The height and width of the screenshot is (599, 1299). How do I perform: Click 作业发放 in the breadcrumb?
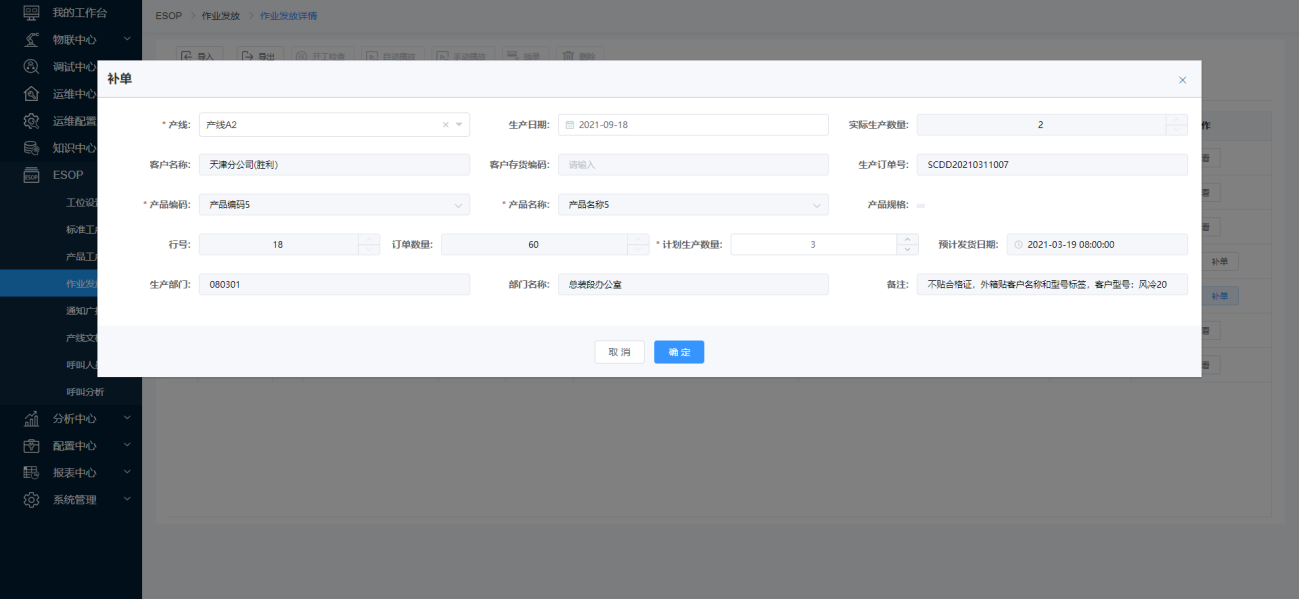(x=221, y=16)
